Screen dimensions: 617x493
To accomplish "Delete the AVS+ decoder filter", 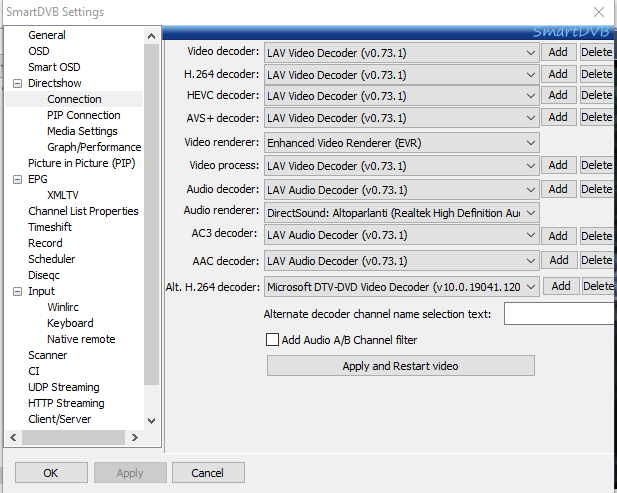I will click(x=597, y=117).
